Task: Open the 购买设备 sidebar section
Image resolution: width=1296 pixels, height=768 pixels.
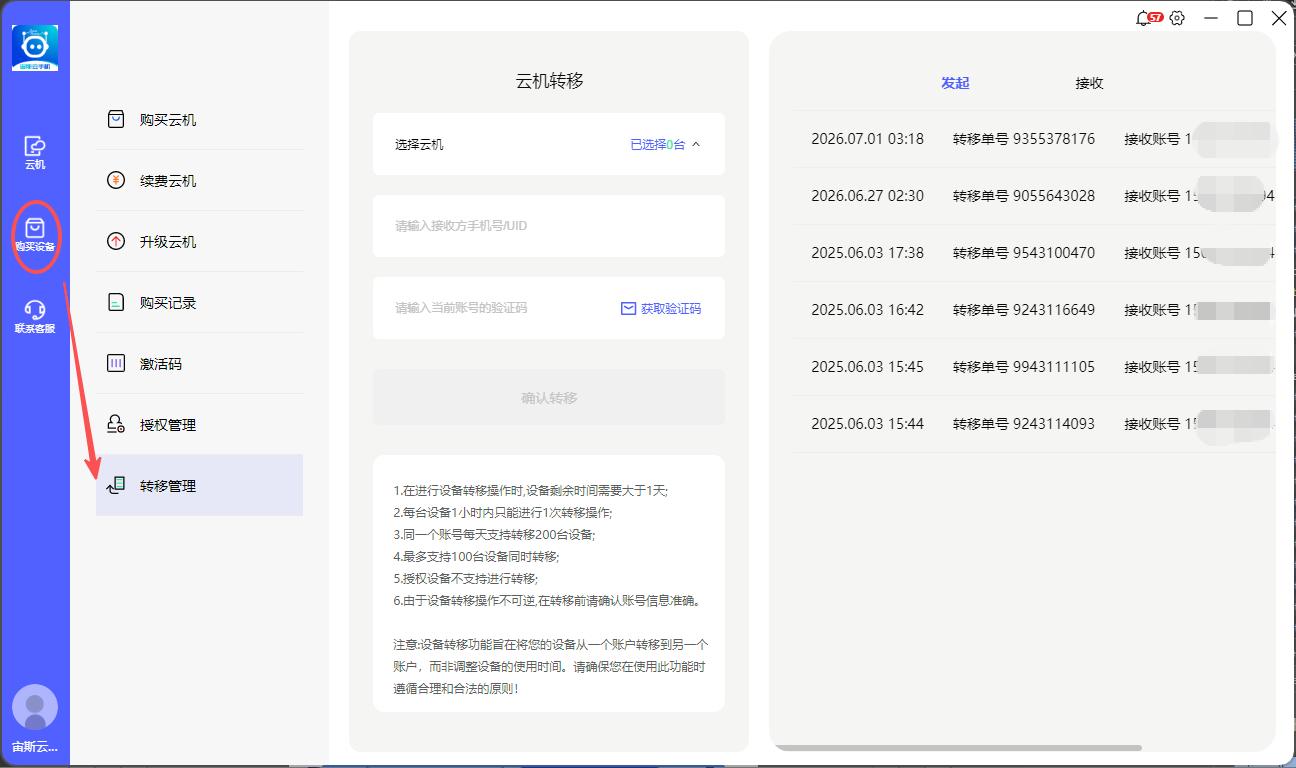Action: [x=35, y=235]
